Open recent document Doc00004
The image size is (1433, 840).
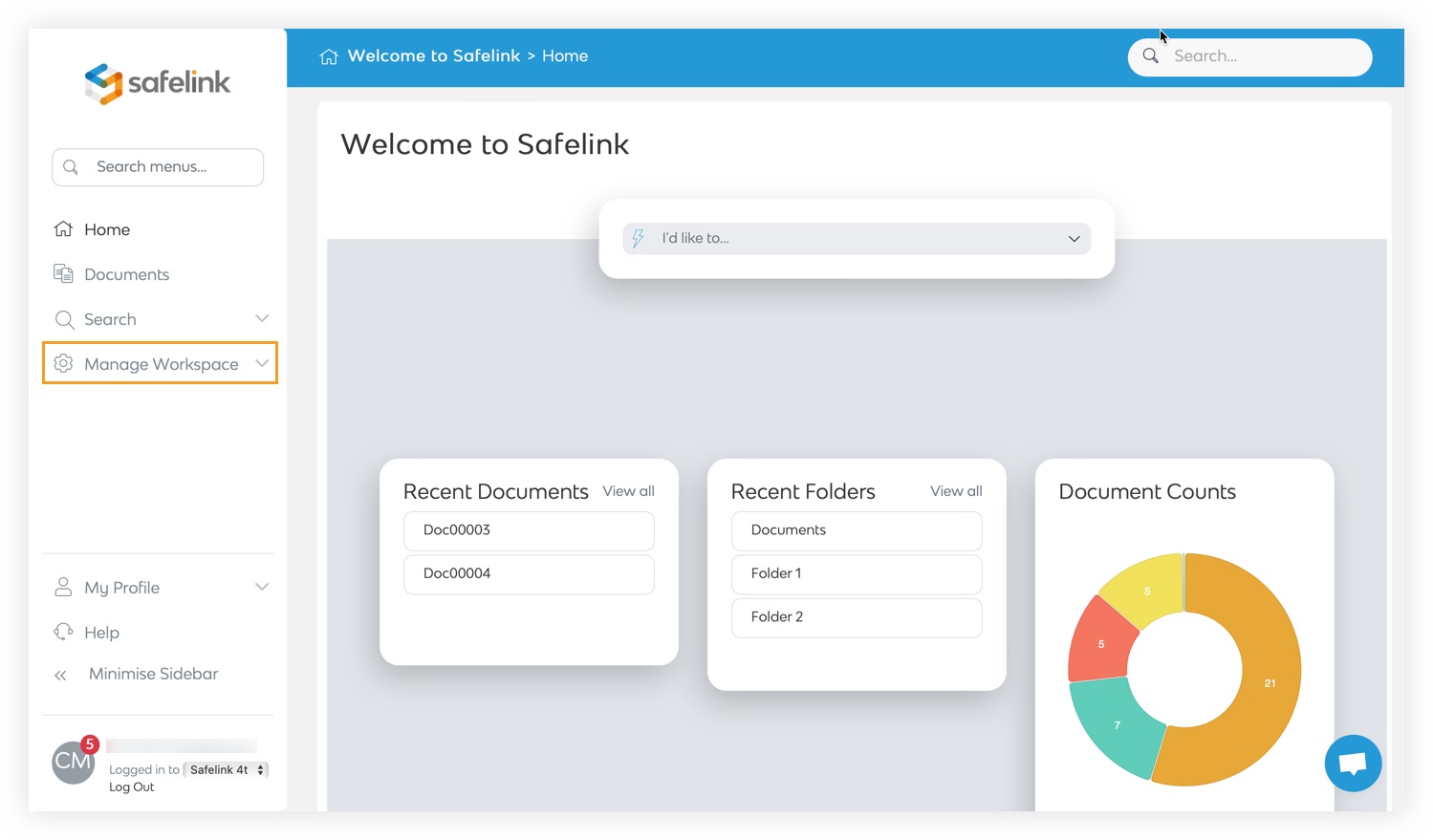click(x=529, y=574)
